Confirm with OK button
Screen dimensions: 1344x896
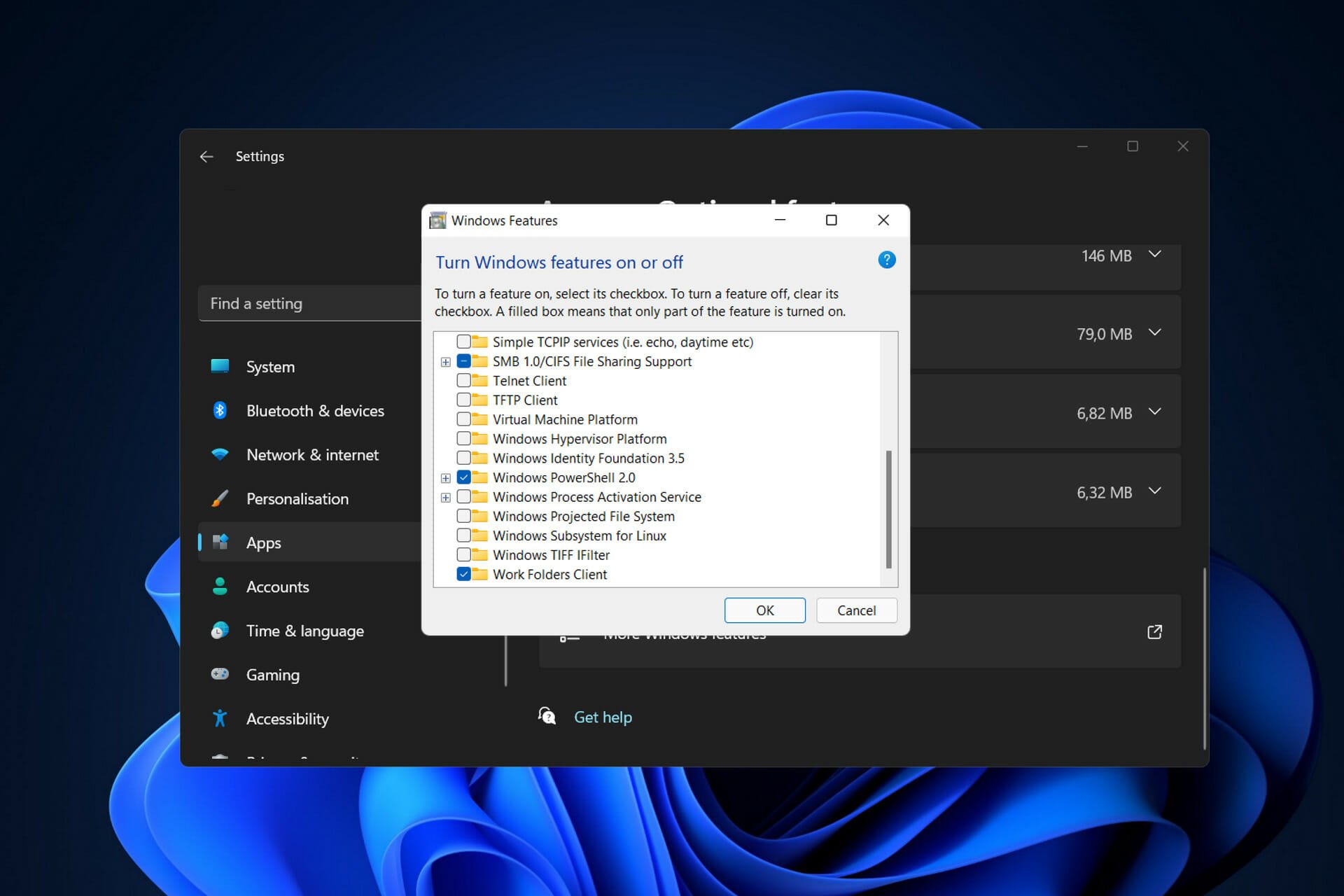coord(764,610)
